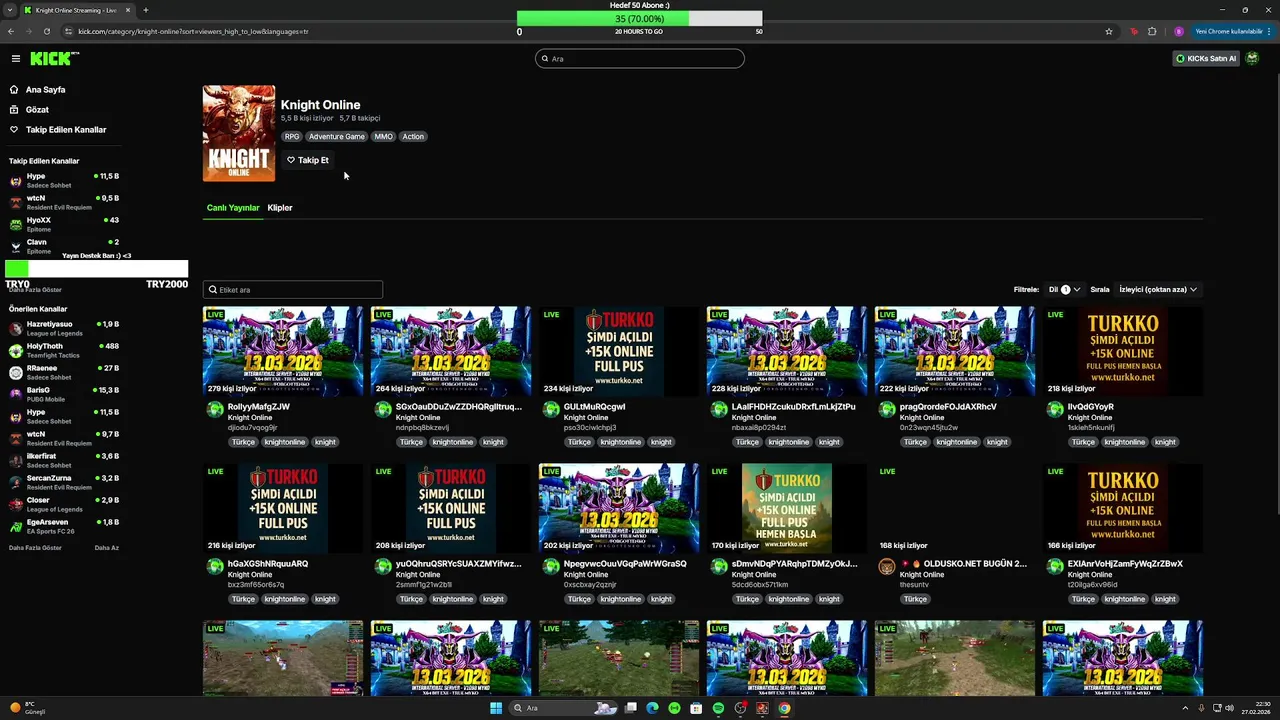Open Microsoft Edge from the taskbar
The image size is (1280, 720).
coord(652,708)
